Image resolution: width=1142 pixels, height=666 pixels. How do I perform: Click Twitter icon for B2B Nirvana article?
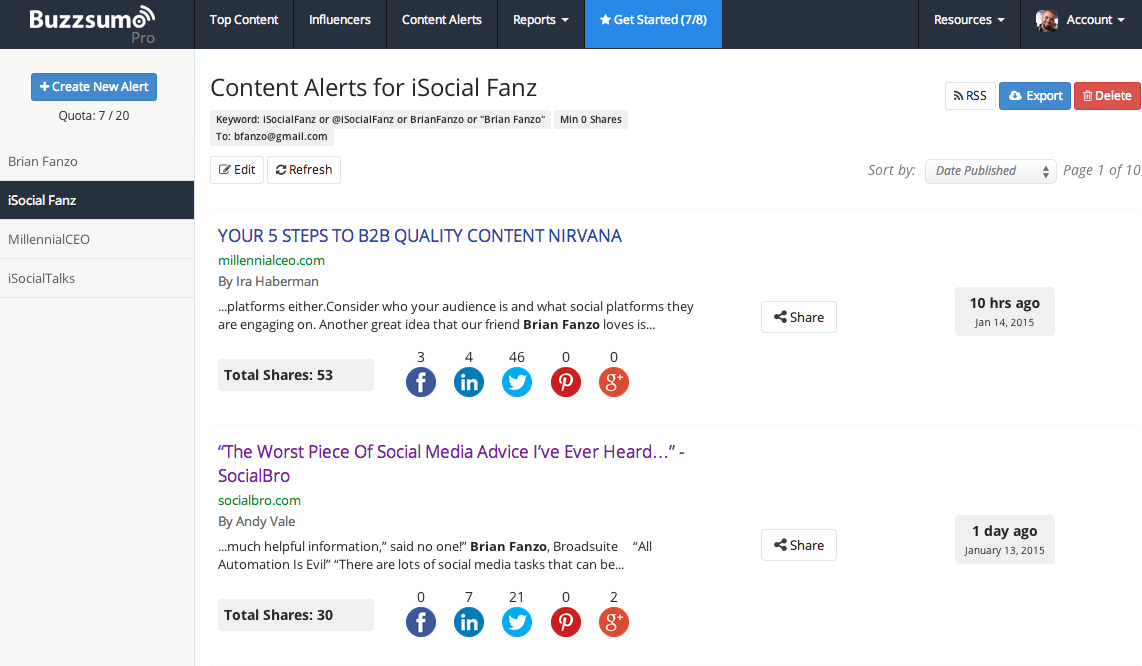517,382
